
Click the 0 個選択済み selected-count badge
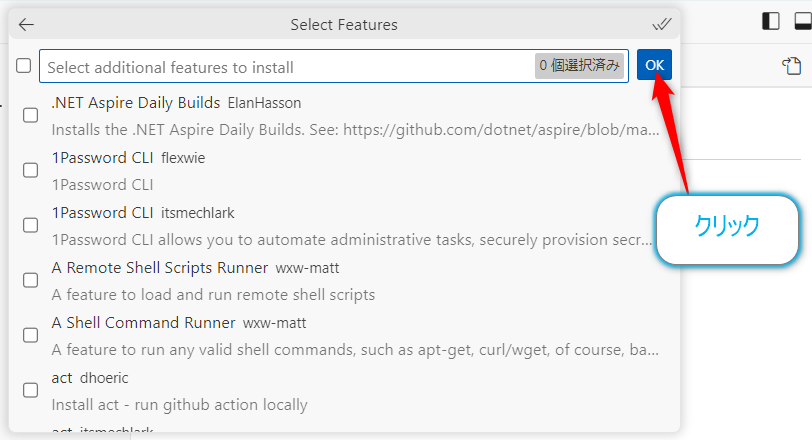579,66
